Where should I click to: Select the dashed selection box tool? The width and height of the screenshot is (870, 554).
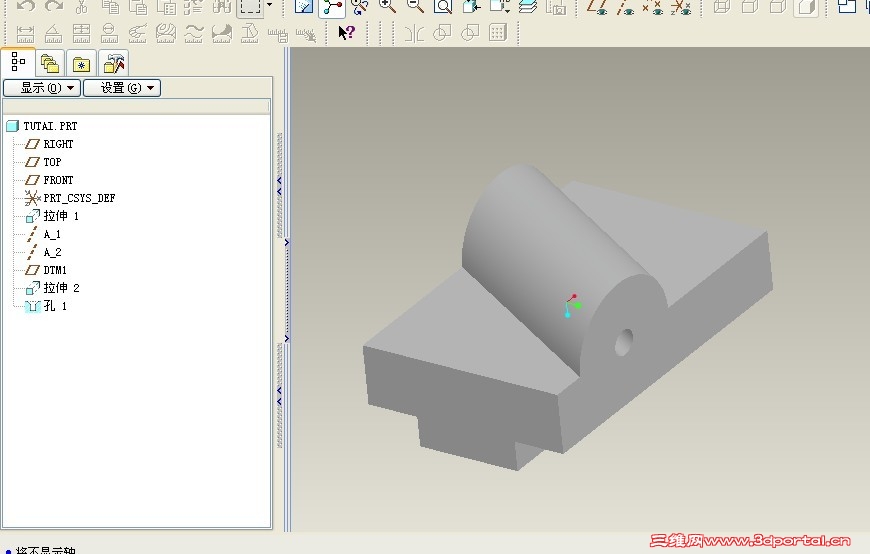coord(250,7)
